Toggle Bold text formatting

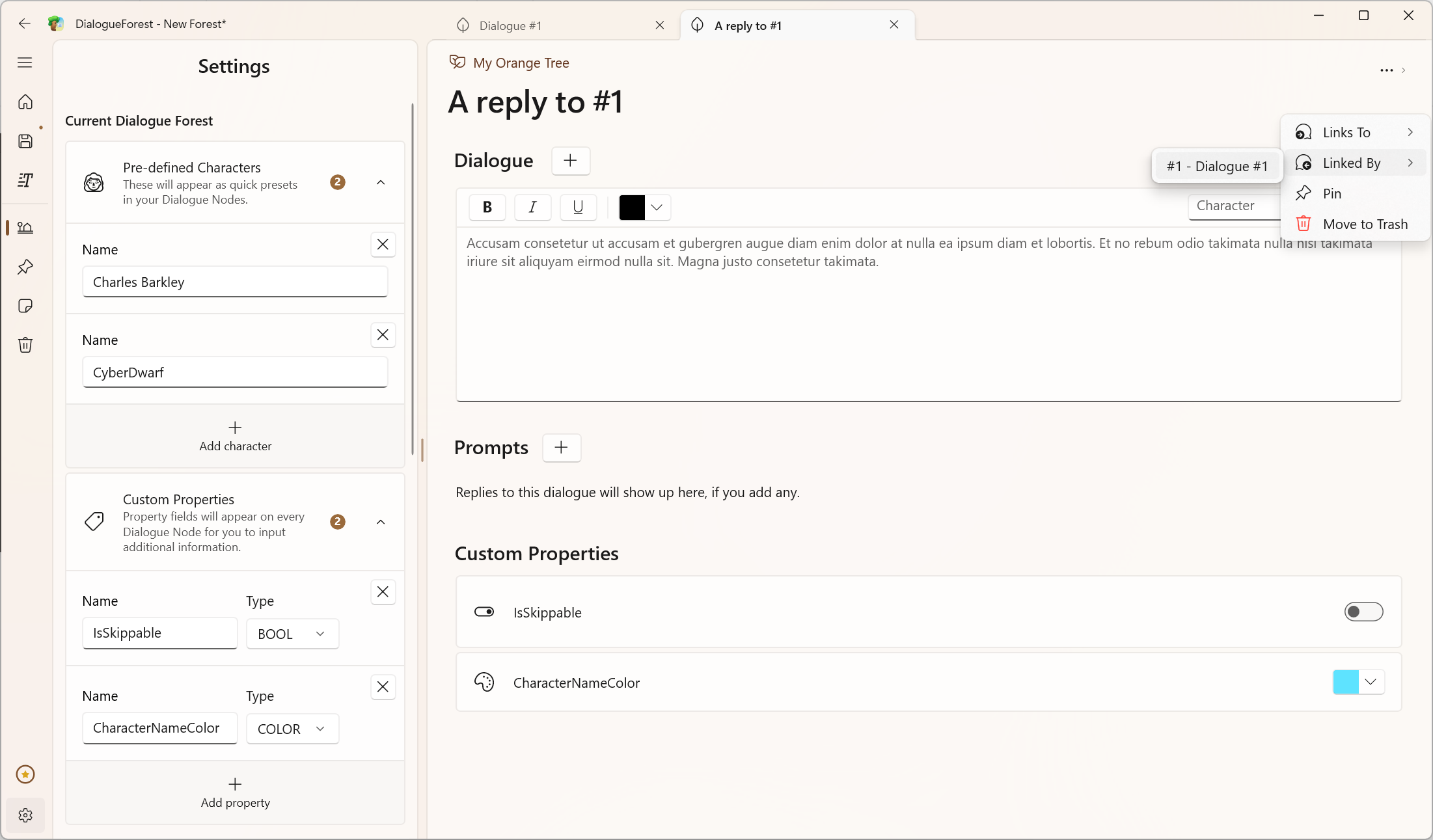(x=487, y=207)
